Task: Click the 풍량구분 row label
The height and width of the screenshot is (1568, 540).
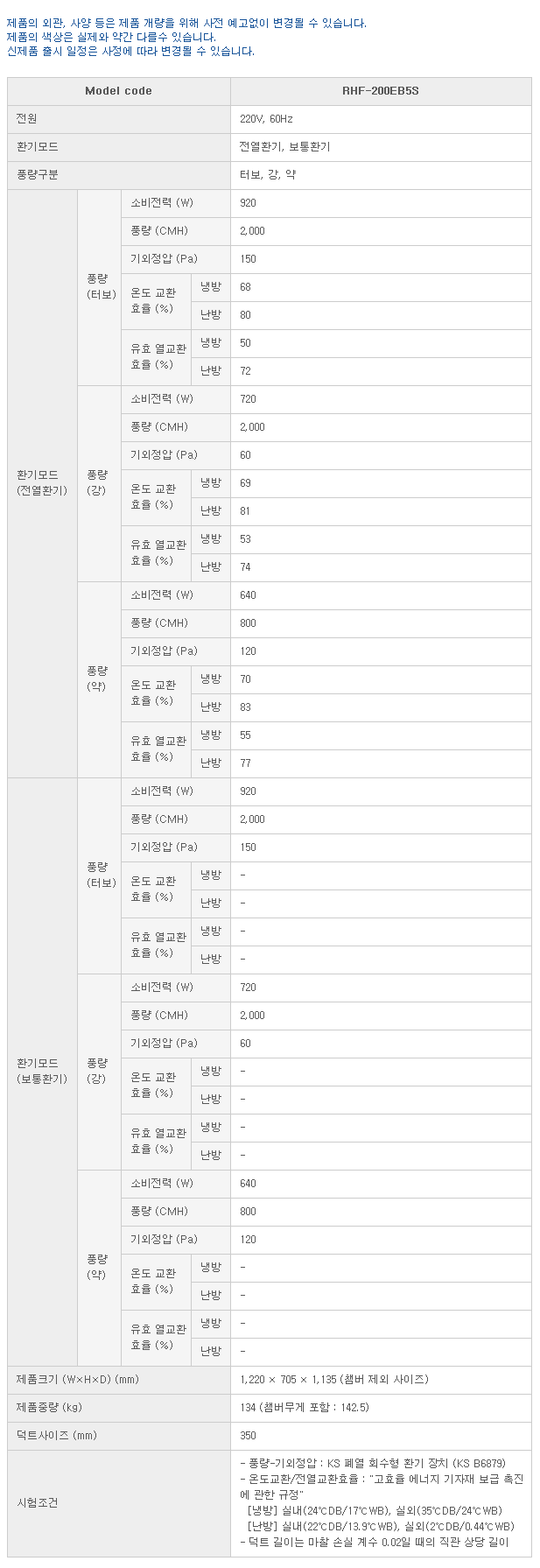Action: (38, 175)
